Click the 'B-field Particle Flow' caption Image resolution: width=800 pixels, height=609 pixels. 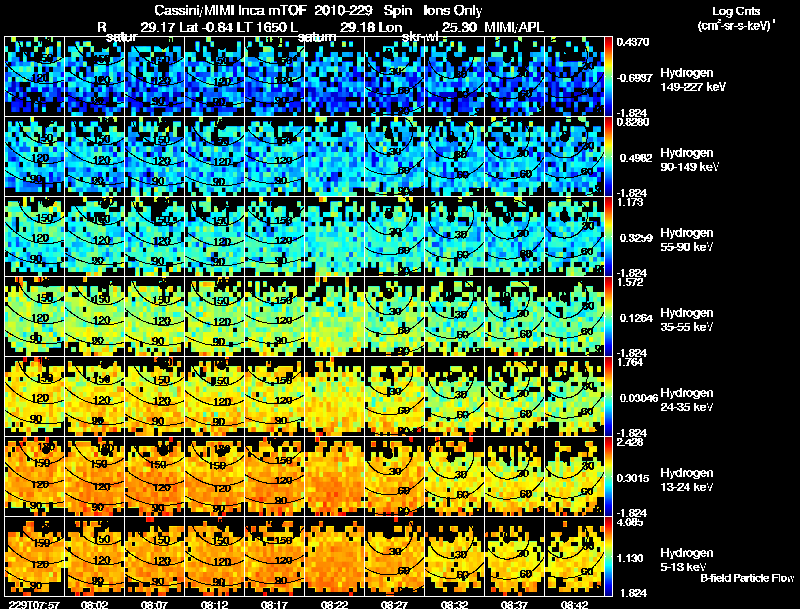(747, 578)
